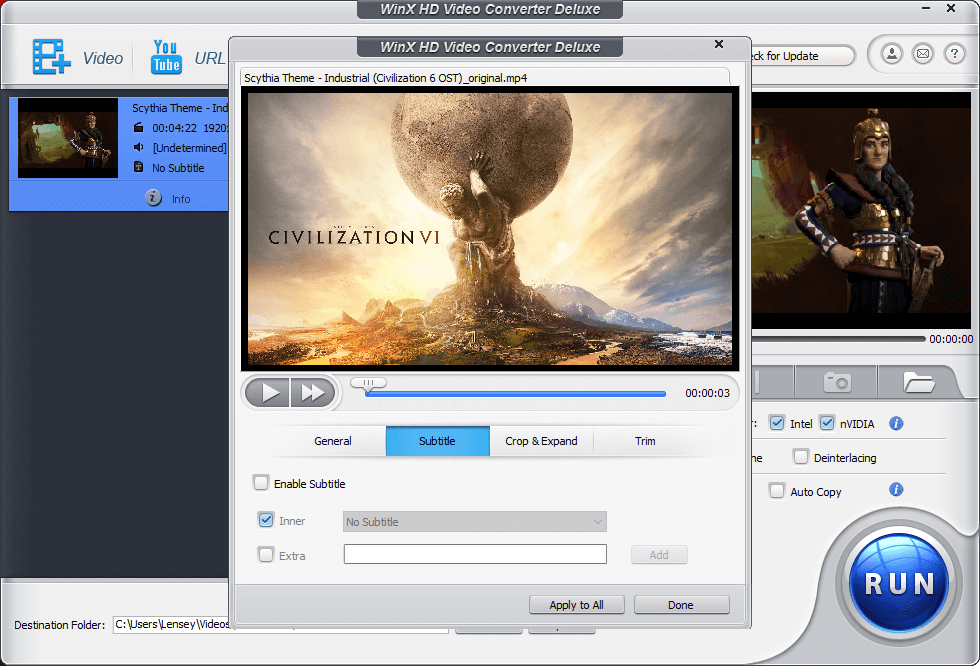Screen dimensions: 980x666
Task: Click the mail envelope icon
Action: pyautogui.click(x=923, y=54)
